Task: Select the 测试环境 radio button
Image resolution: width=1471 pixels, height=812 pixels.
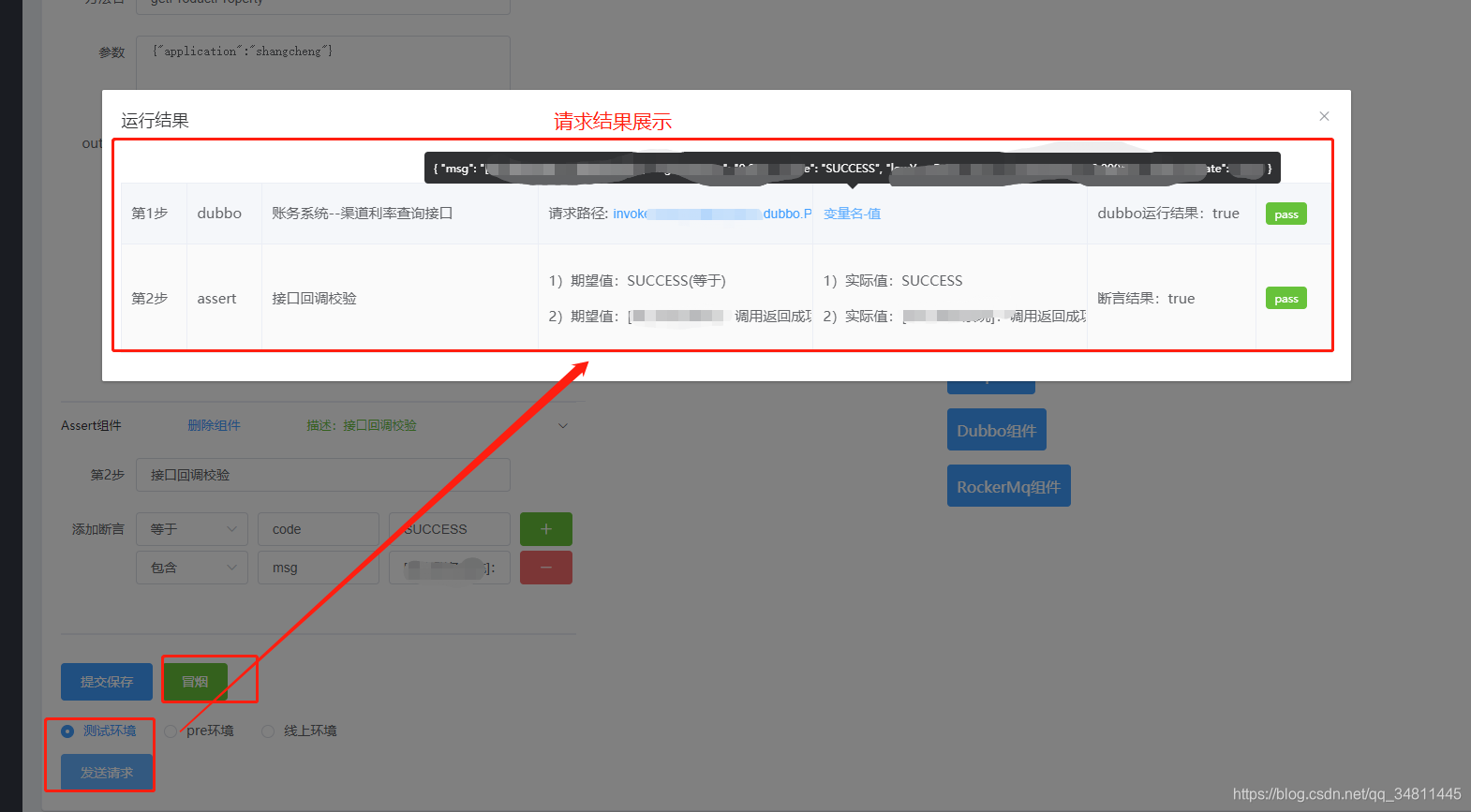Action: [67, 731]
